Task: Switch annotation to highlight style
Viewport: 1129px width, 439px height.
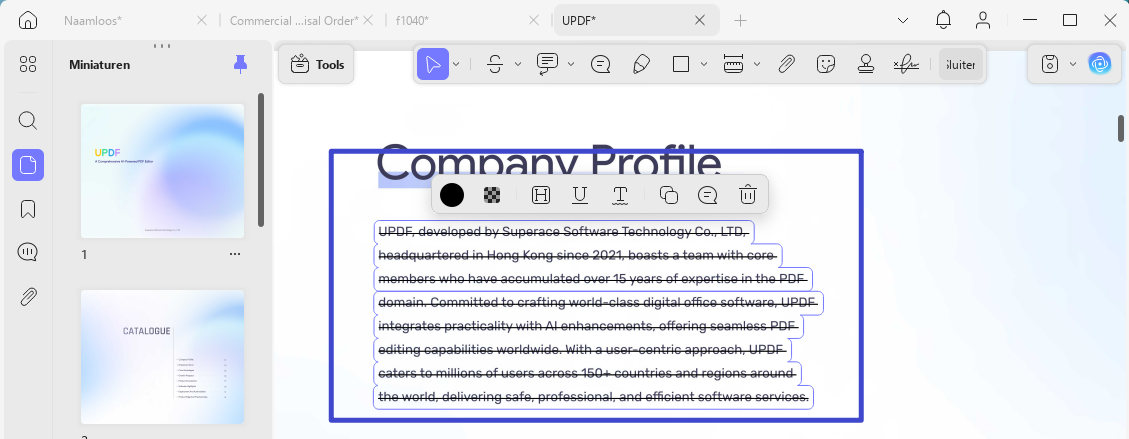Action: [x=540, y=195]
